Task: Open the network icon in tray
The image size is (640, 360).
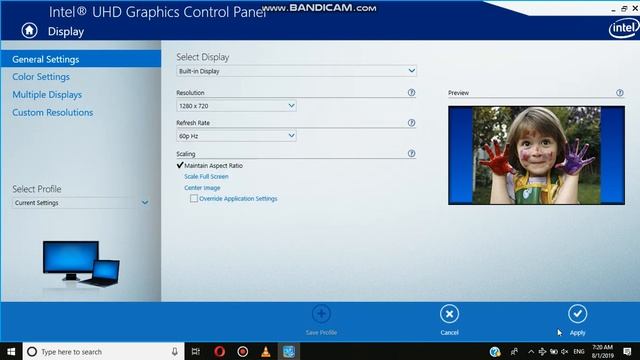Action: pos(542,351)
